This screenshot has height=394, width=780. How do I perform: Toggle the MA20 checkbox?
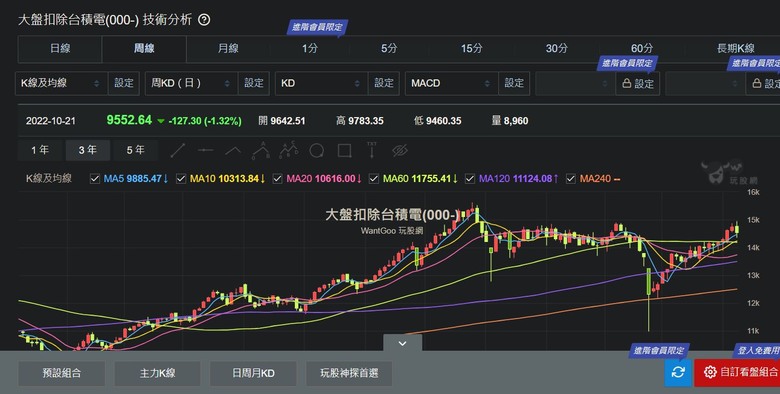(x=278, y=179)
